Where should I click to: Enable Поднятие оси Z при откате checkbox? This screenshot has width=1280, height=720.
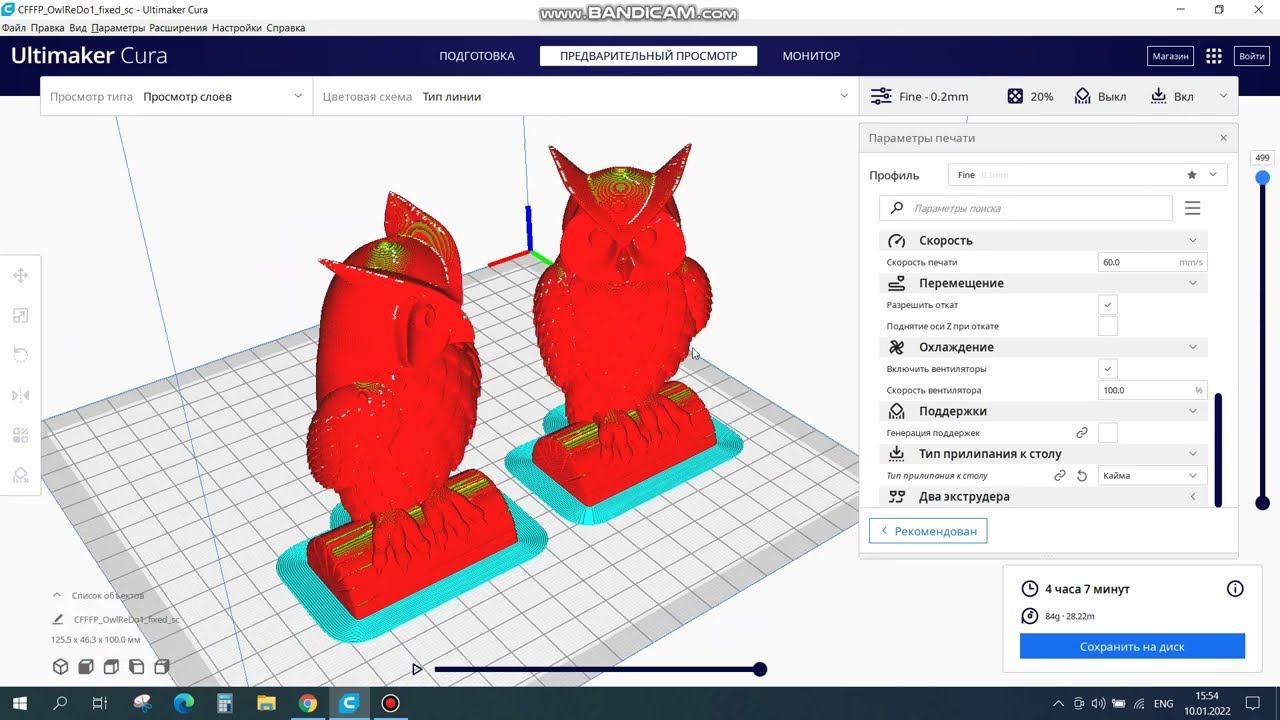(x=1107, y=326)
